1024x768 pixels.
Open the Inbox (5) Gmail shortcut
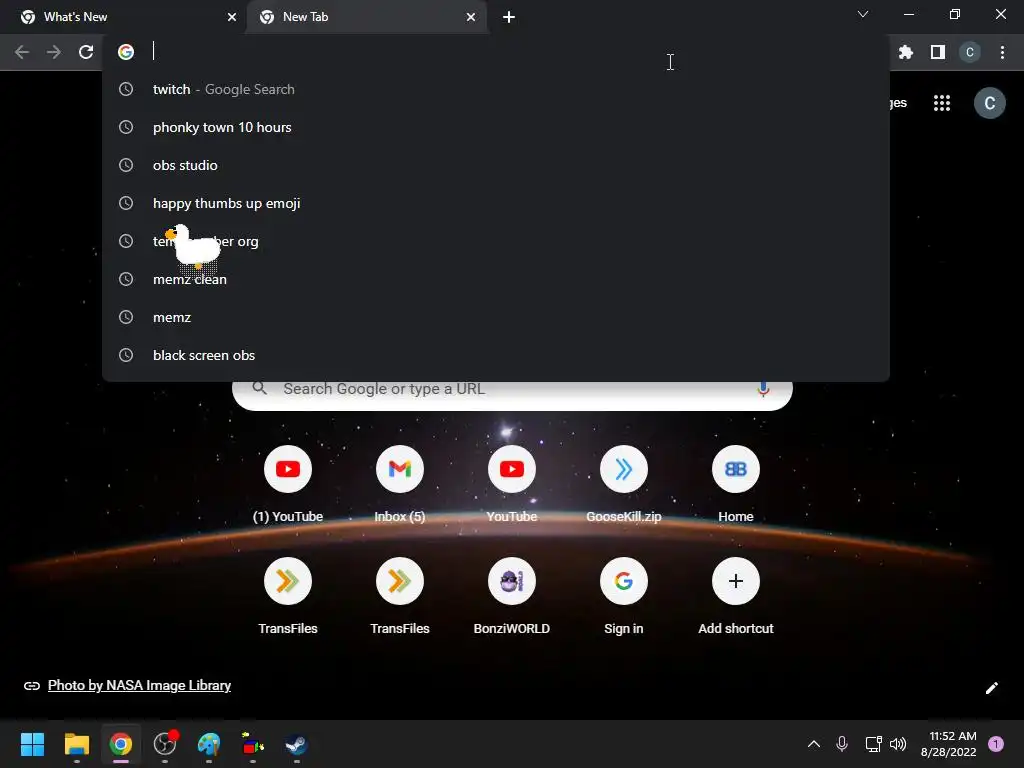click(x=400, y=485)
